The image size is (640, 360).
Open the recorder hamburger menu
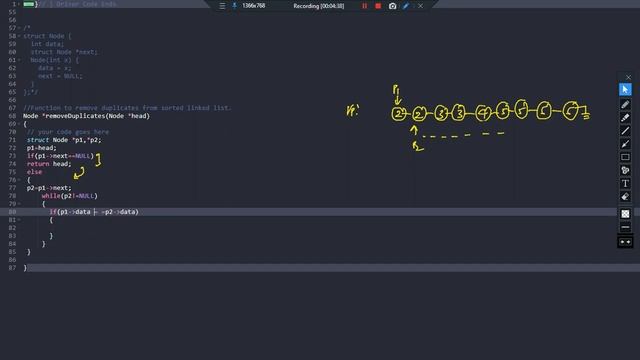(222, 6)
